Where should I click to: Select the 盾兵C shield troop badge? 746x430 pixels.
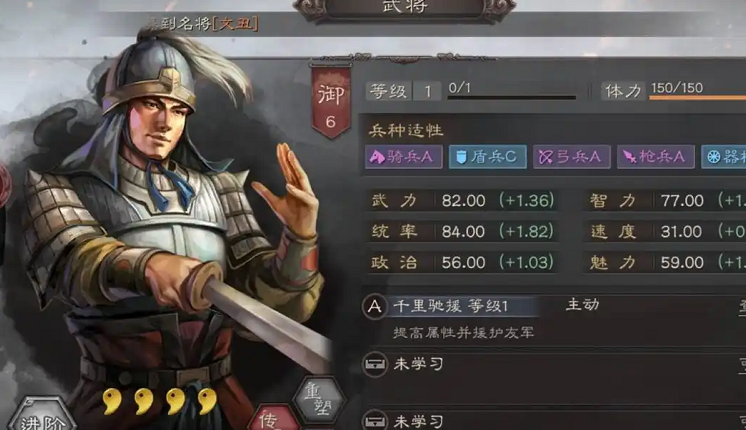[x=488, y=156]
